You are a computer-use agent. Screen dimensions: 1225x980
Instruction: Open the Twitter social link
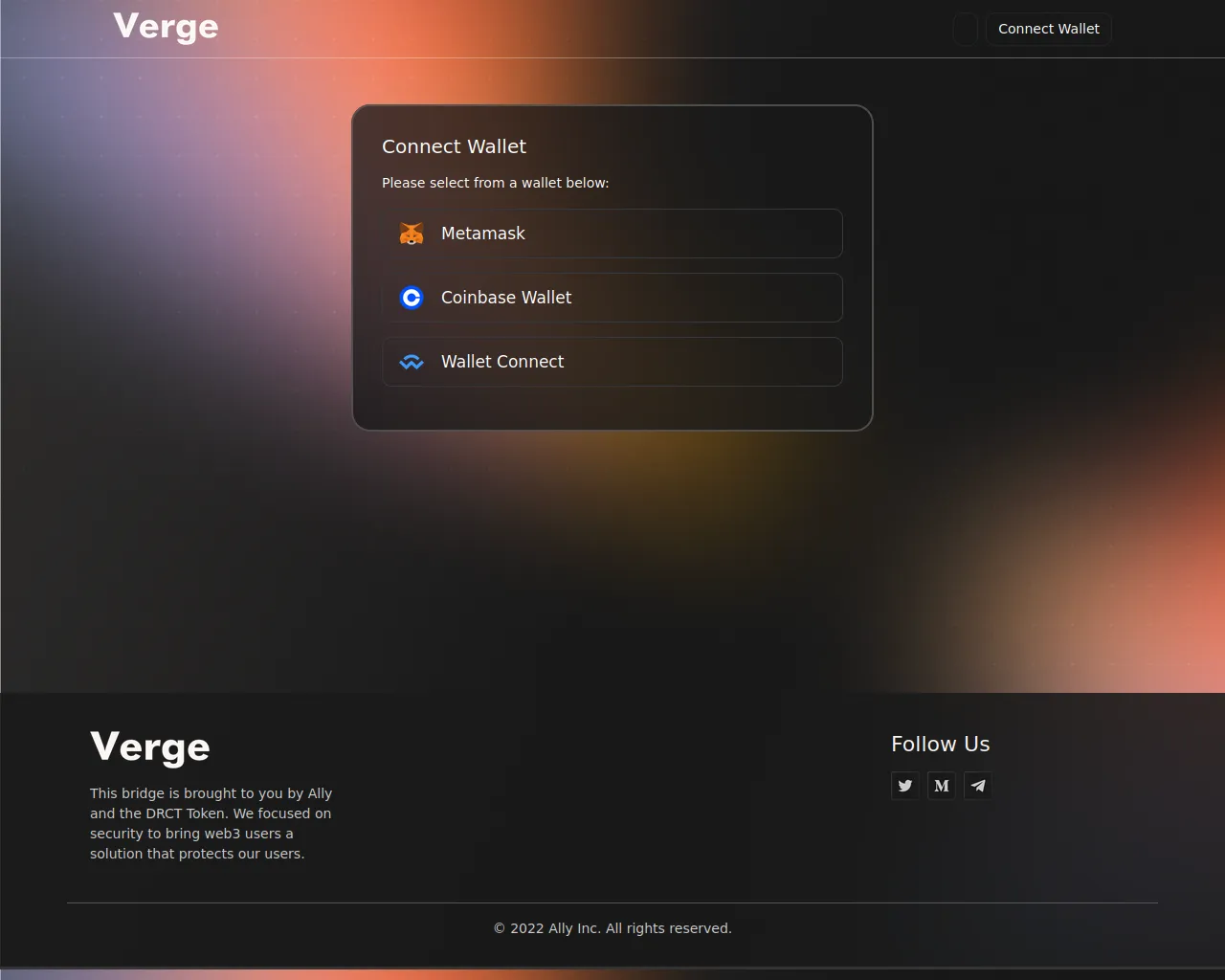(905, 786)
